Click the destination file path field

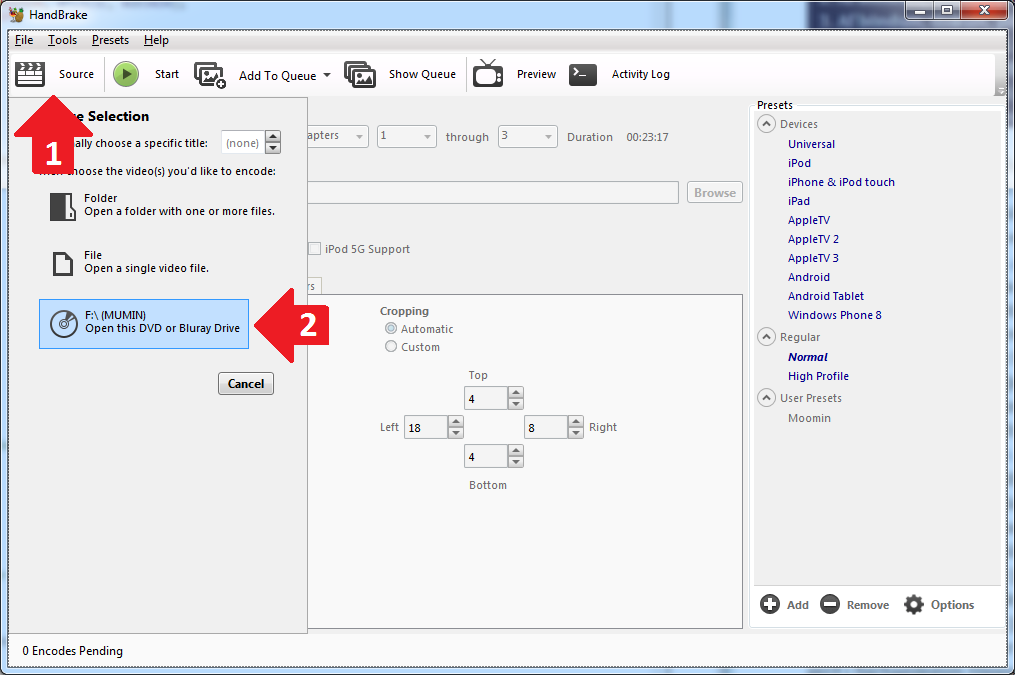click(x=493, y=192)
